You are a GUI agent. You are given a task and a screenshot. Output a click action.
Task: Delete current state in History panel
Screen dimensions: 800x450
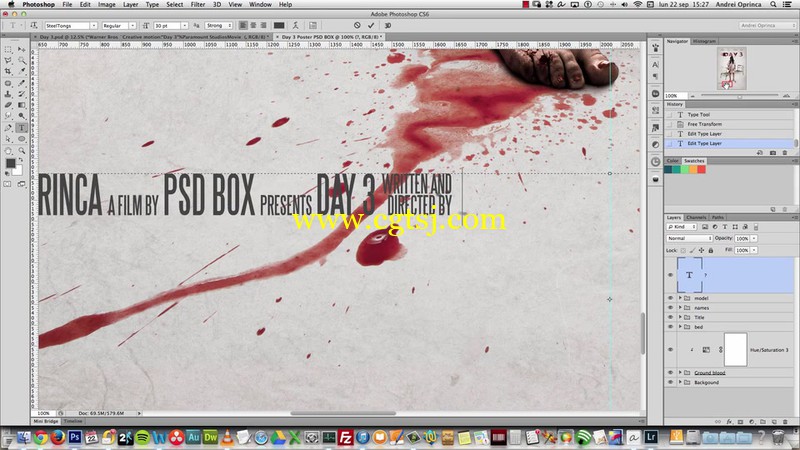785,153
